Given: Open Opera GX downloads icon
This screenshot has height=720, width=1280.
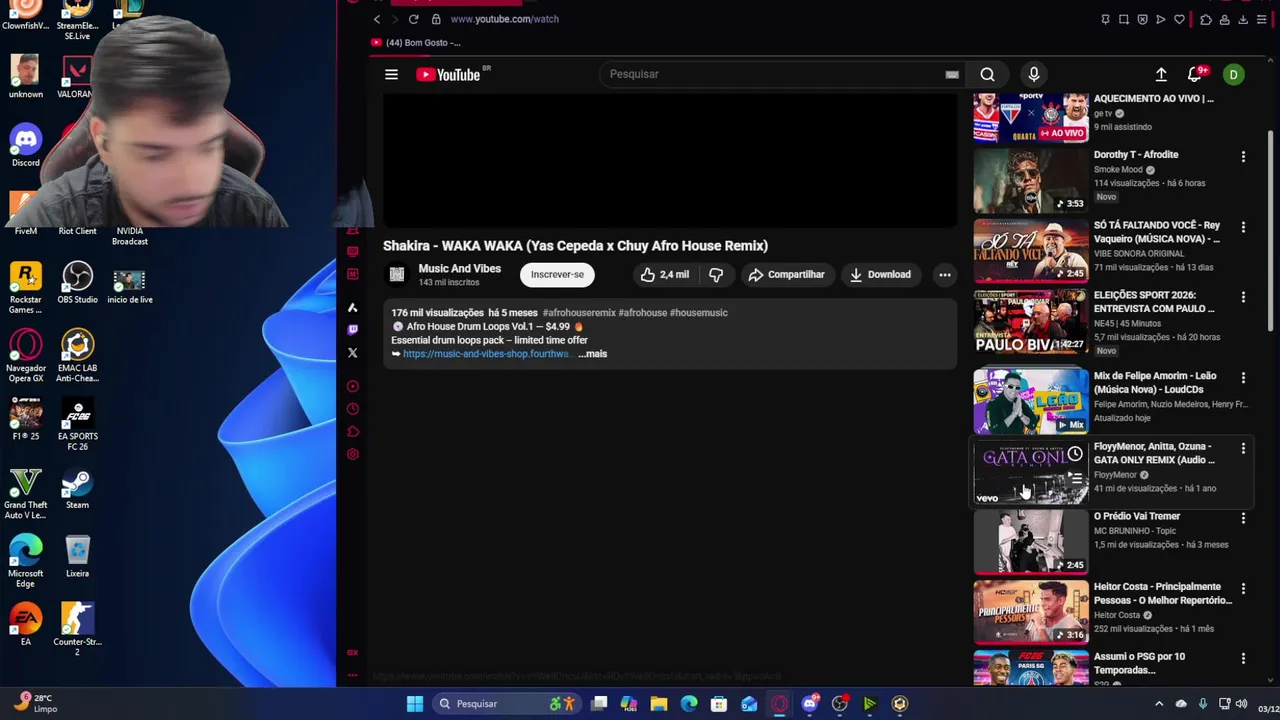Looking at the screenshot, I should click(x=1243, y=19).
